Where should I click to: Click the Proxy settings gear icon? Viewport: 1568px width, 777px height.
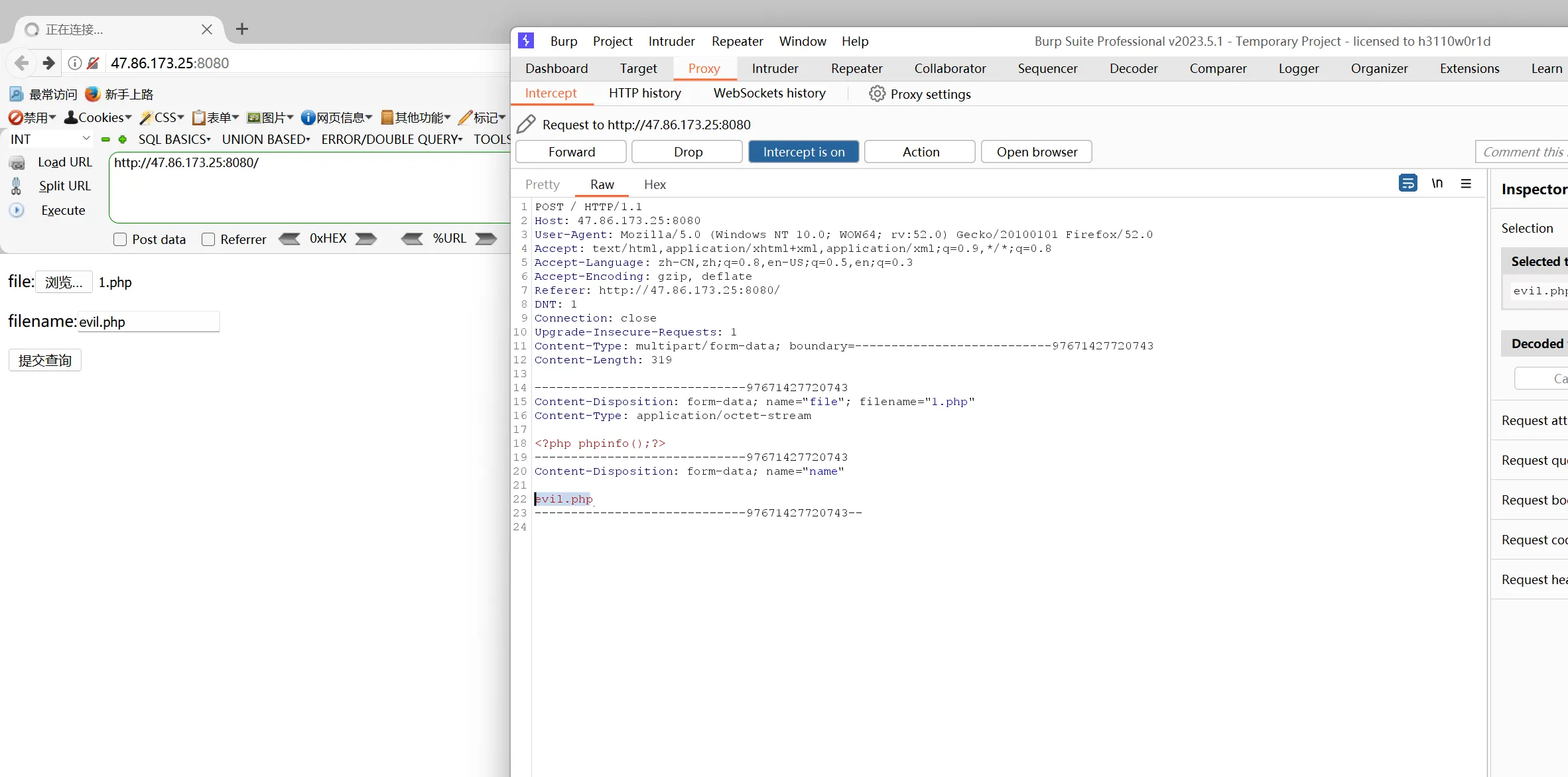coord(877,93)
